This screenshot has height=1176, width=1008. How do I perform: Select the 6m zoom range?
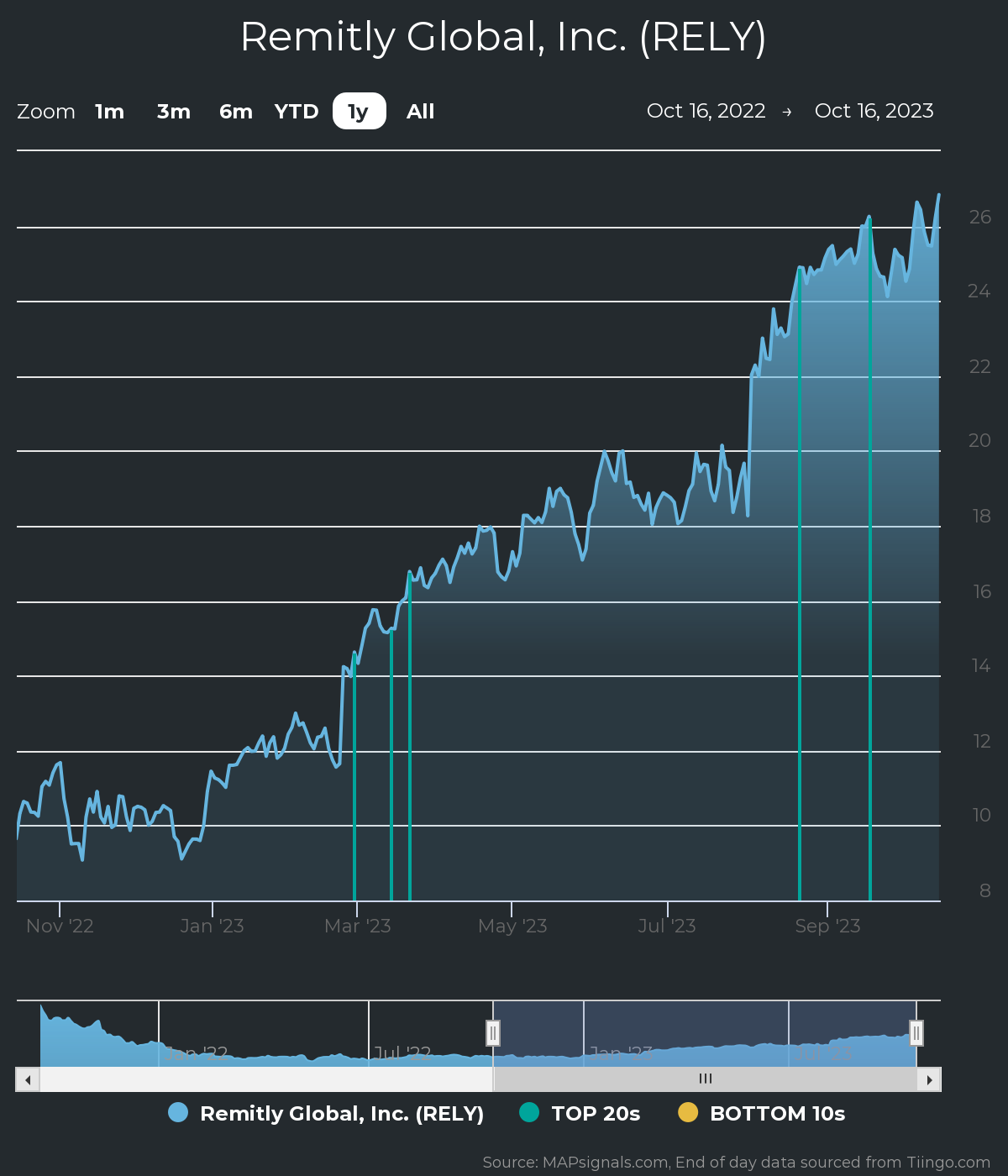[x=236, y=112]
